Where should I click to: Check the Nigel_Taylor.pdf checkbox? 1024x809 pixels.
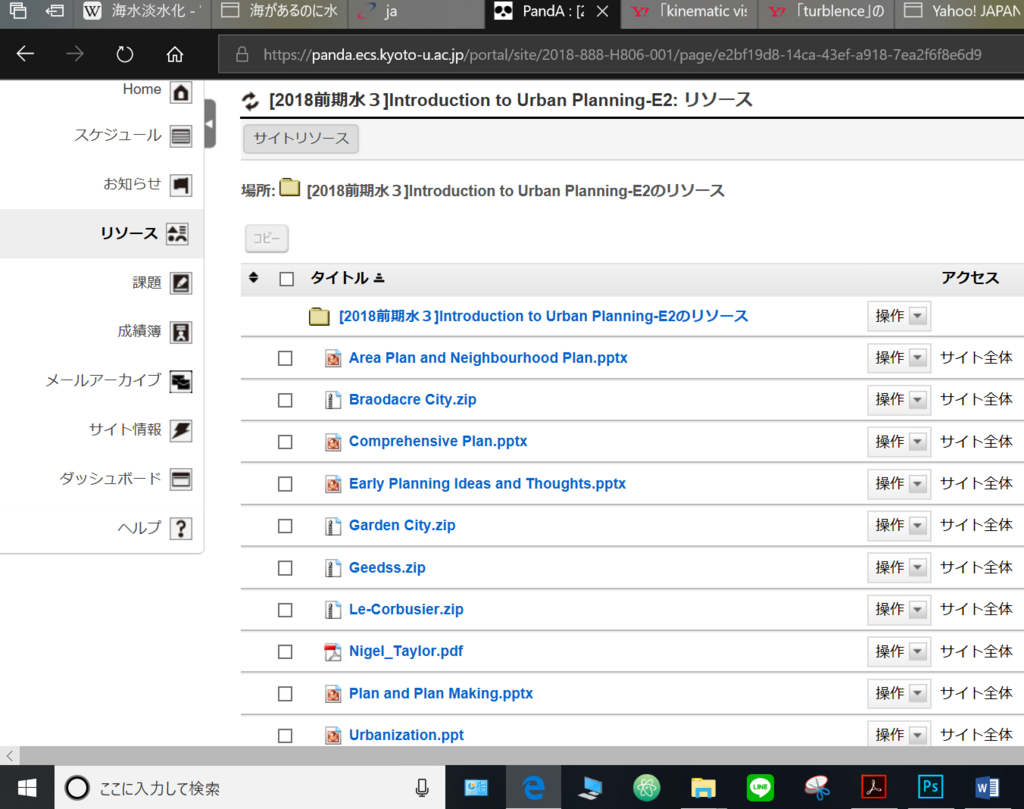(285, 652)
